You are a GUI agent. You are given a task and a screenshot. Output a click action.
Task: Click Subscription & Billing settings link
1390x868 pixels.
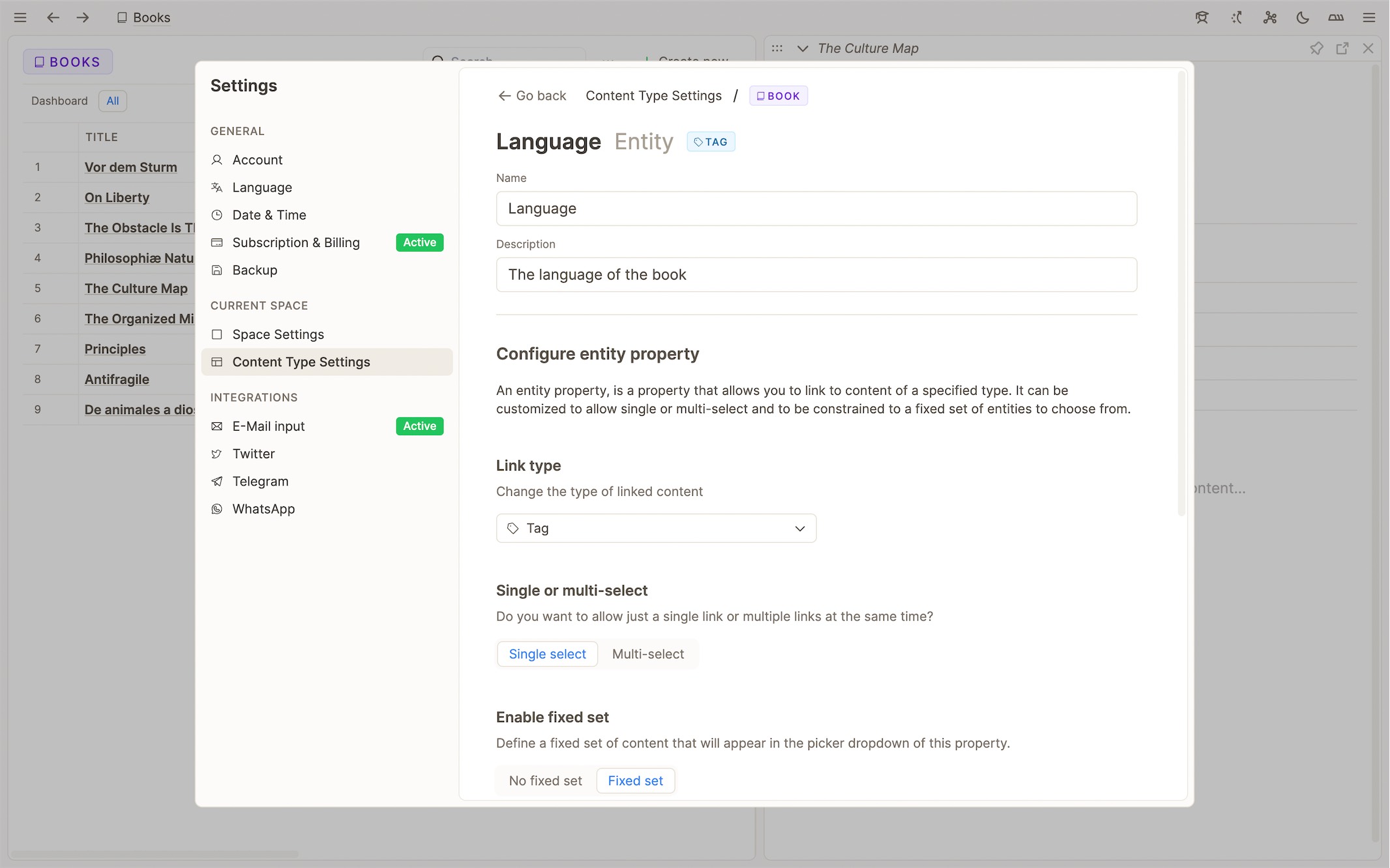pos(296,242)
